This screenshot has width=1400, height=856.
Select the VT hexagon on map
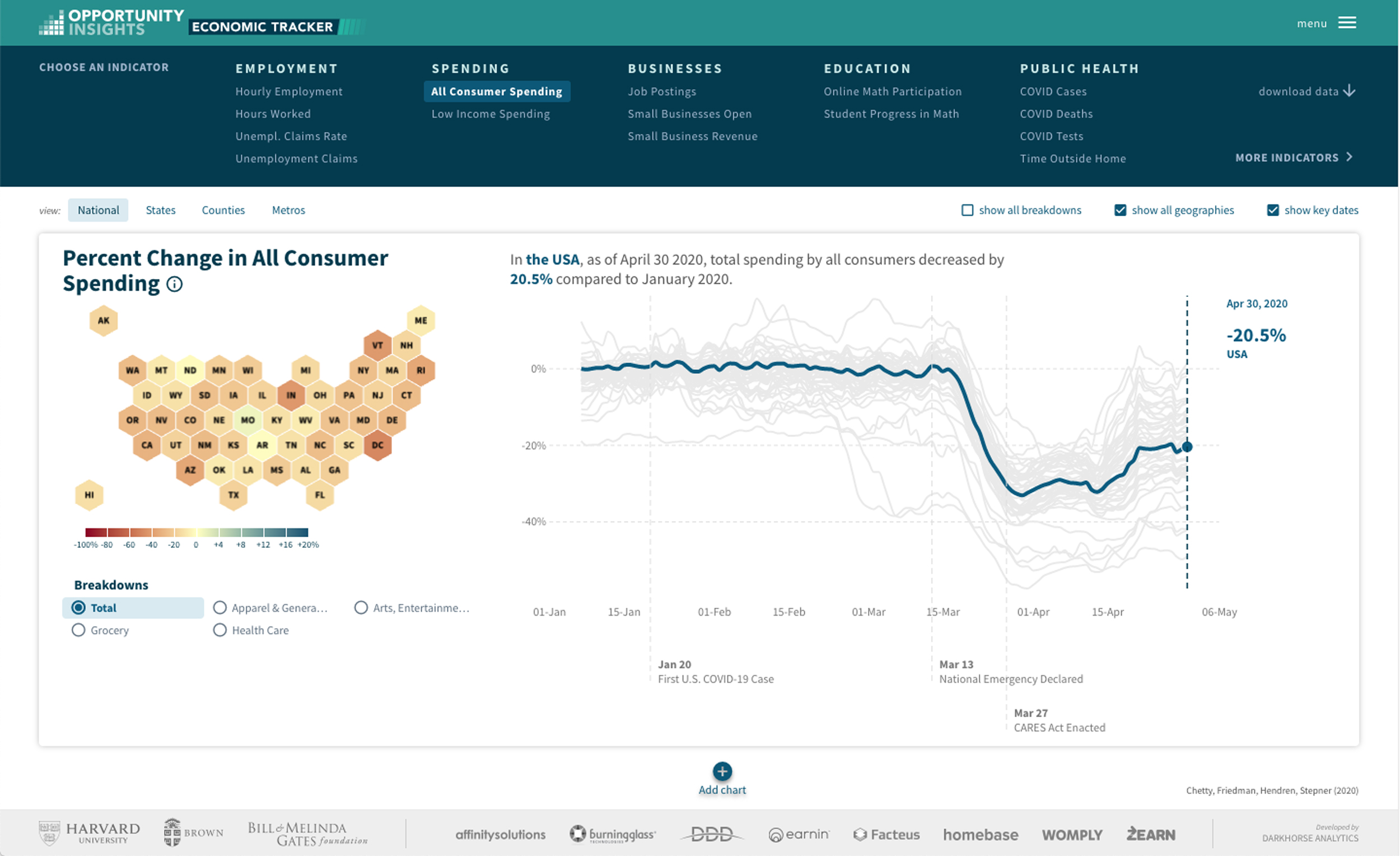[x=378, y=345]
